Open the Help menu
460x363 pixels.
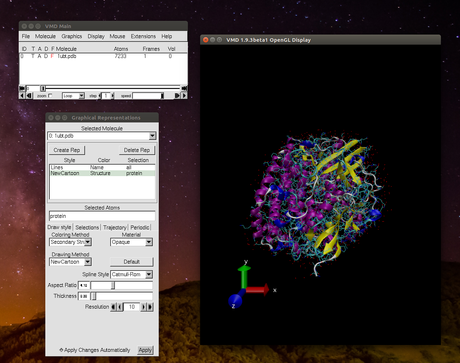tap(167, 36)
